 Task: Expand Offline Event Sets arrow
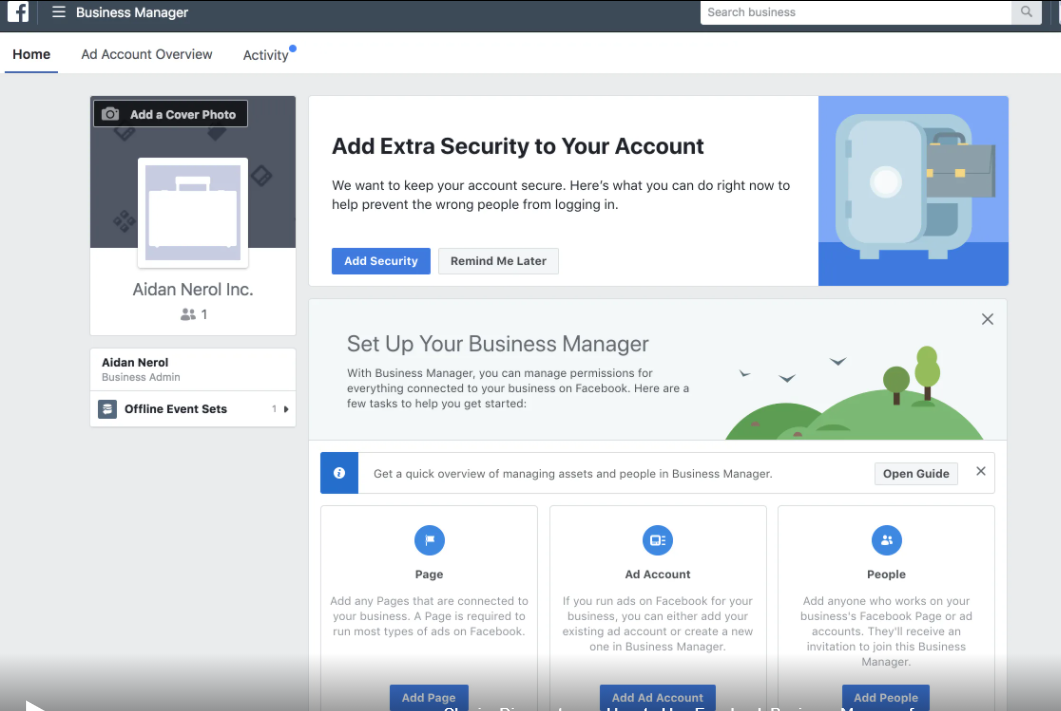coord(286,409)
